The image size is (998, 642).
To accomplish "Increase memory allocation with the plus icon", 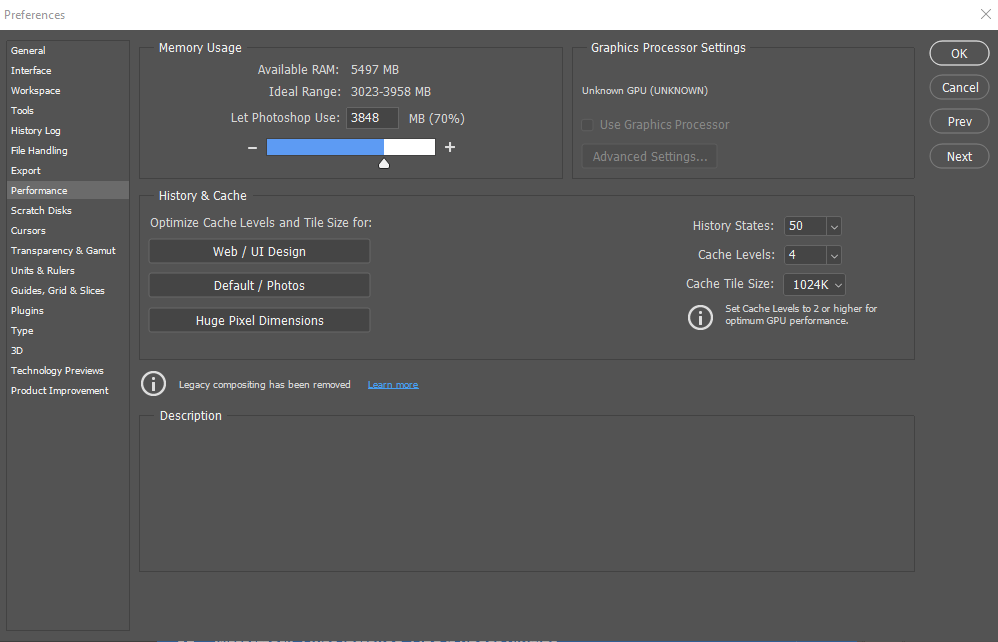I will pyautogui.click(x=449, y=146).
